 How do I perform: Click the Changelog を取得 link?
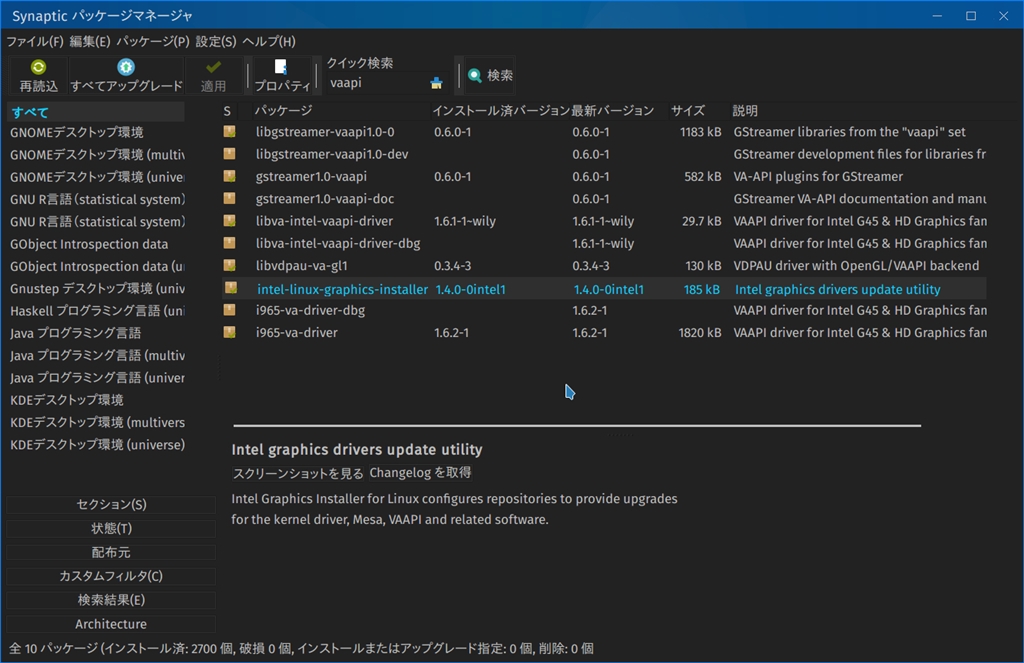coord(420,472)
